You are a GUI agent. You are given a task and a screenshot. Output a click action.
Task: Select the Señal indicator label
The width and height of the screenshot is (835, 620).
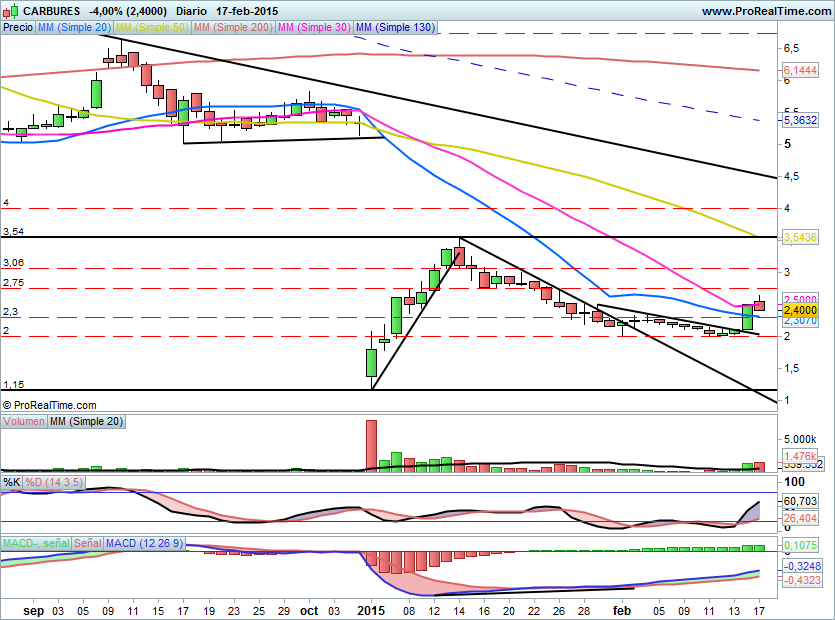coord(88,542)
